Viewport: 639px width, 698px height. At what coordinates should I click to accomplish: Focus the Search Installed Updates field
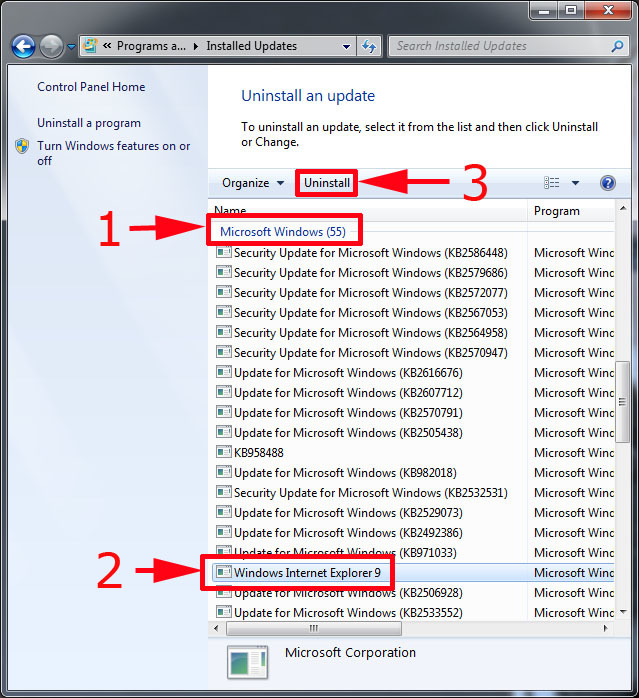click(509, 46)
